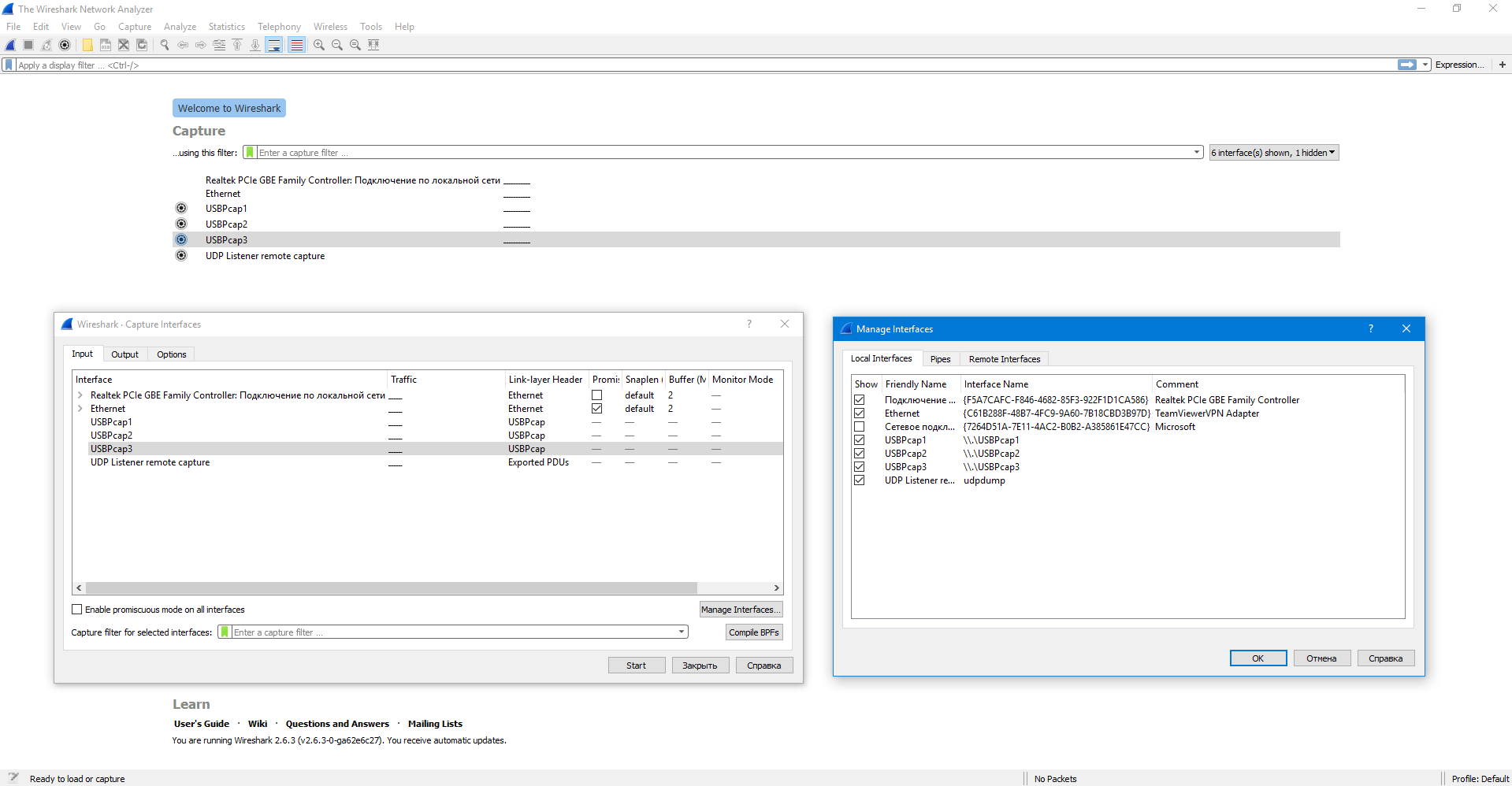
Task: Switch to the Options tab
Action: coord(171,354)
